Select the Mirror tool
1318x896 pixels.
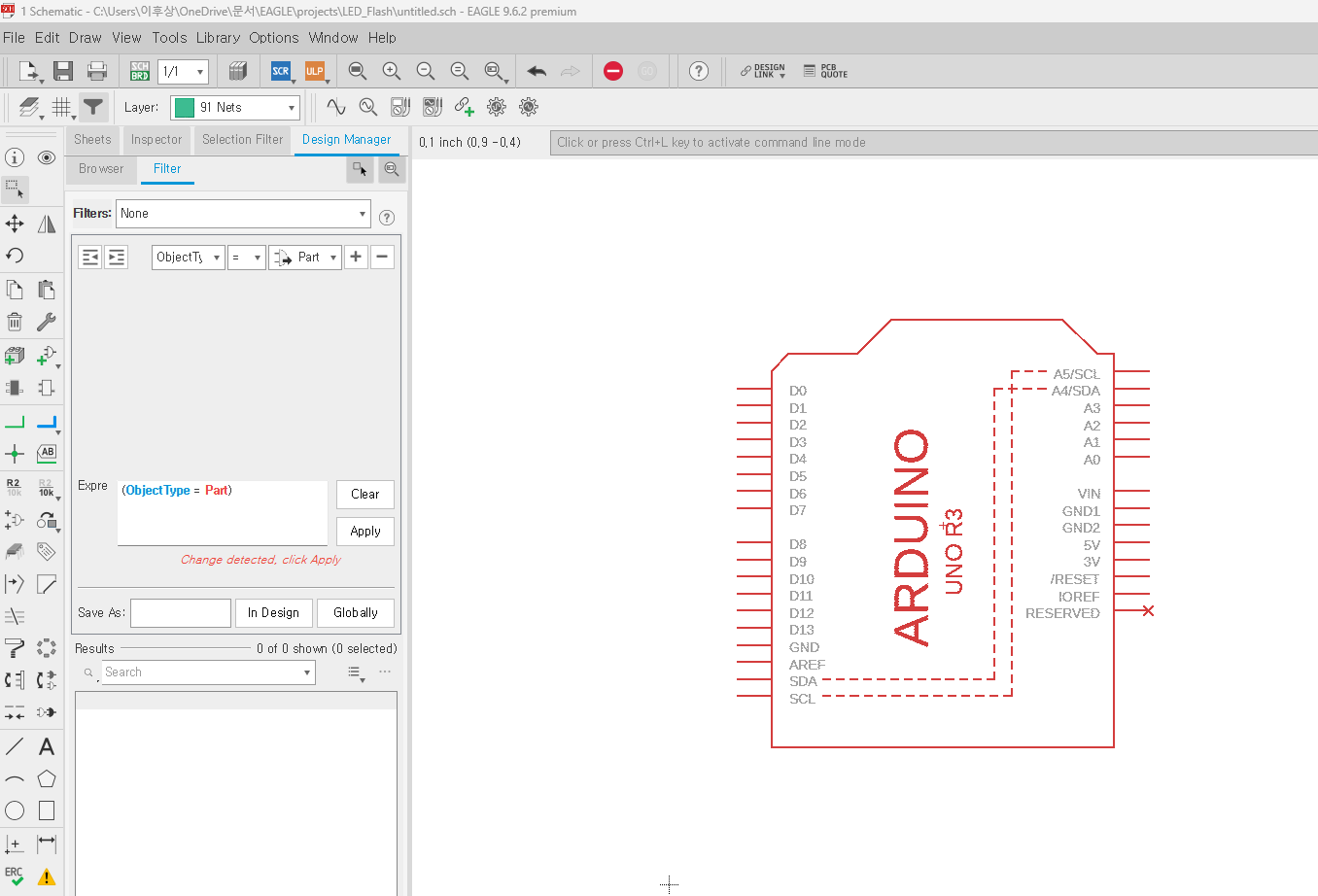coord(47,224)
